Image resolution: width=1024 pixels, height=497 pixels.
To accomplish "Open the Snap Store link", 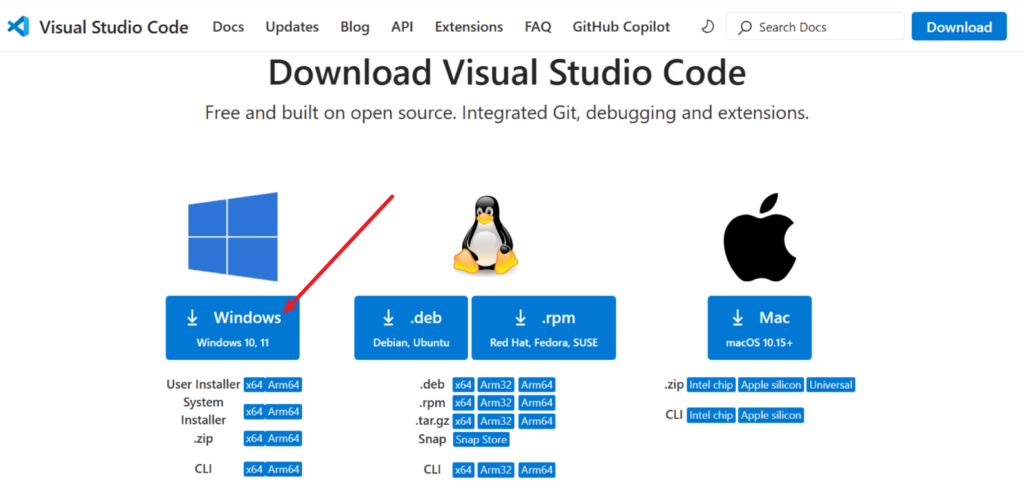I will point(481,440).
